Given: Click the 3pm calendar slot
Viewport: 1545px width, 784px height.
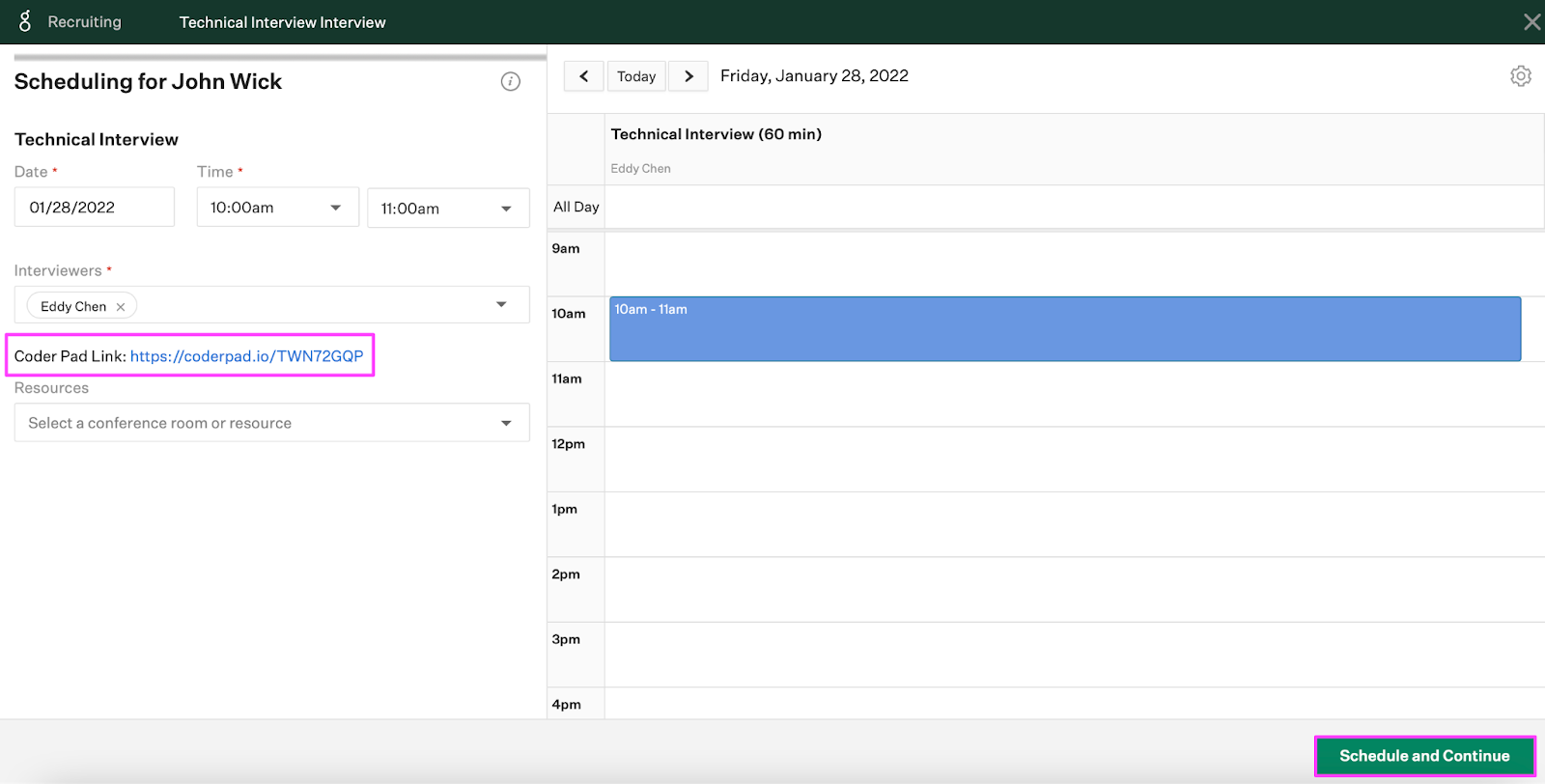Looking at the screenshot, I should (1074, 655).
